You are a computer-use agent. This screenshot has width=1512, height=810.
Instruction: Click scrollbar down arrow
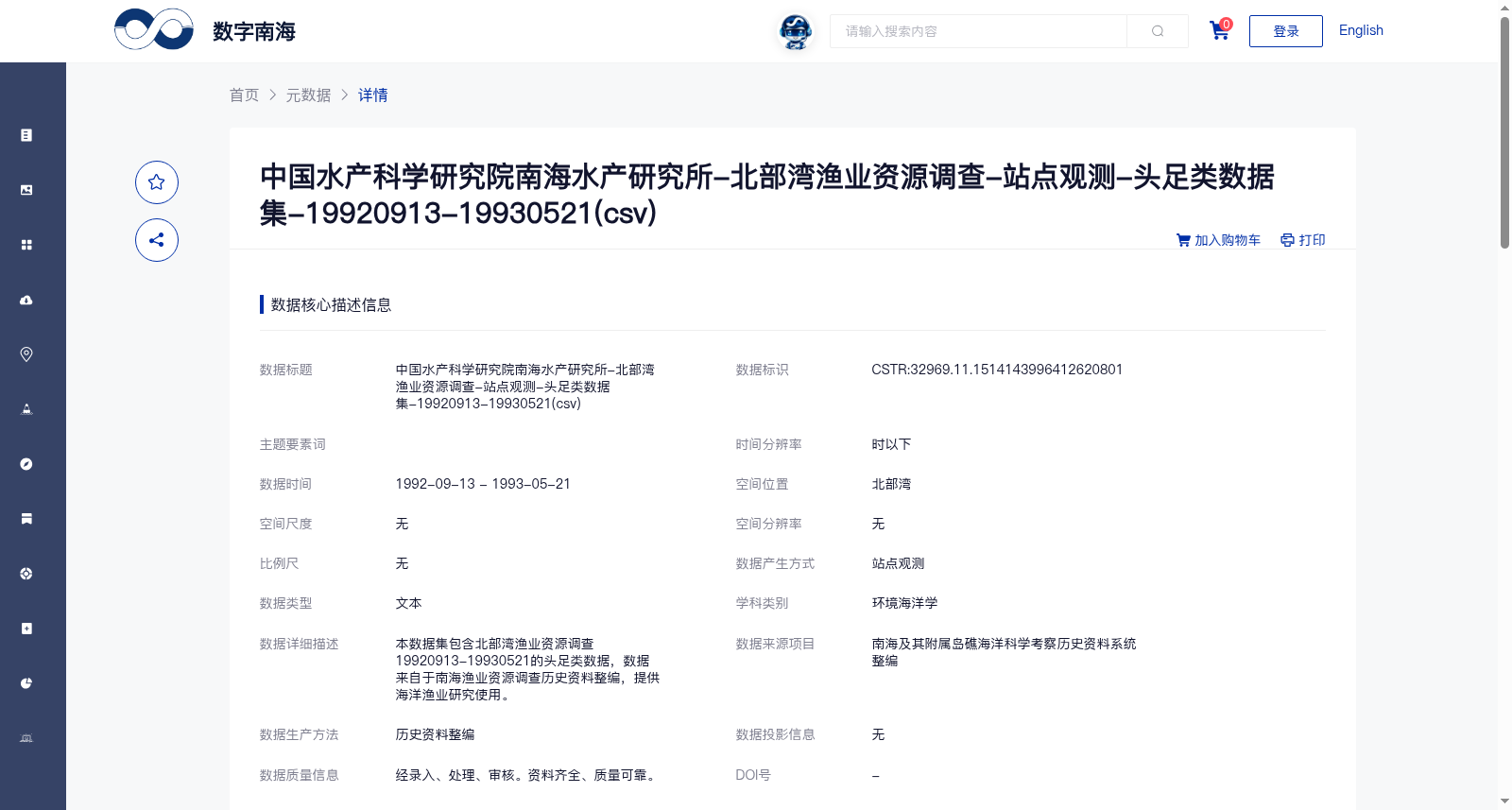pos(1504,801)
